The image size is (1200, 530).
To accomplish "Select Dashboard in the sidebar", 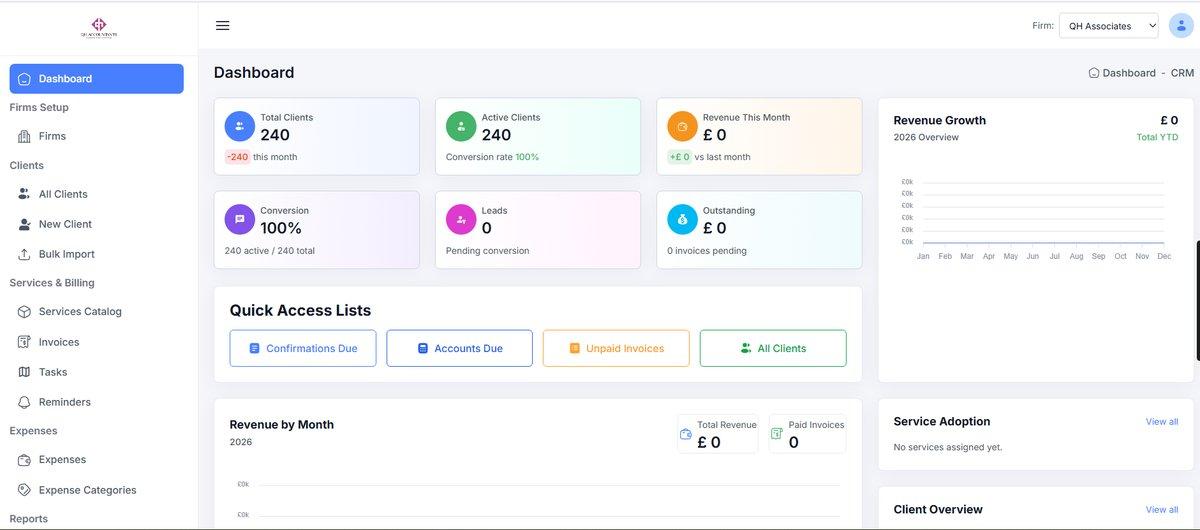I will coord(97,79).
